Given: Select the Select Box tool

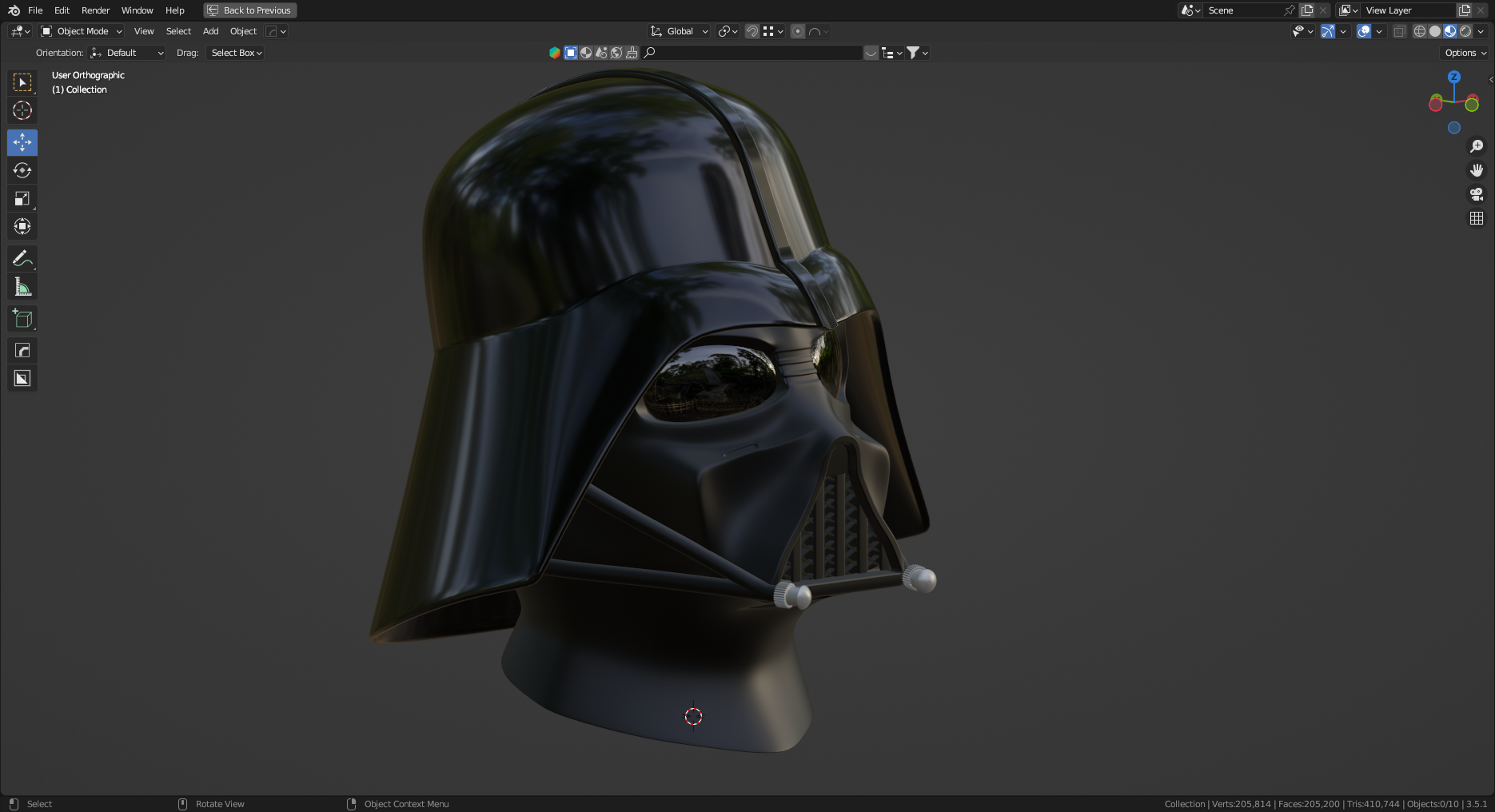Looking at the screenshot, I should (22, 82).
